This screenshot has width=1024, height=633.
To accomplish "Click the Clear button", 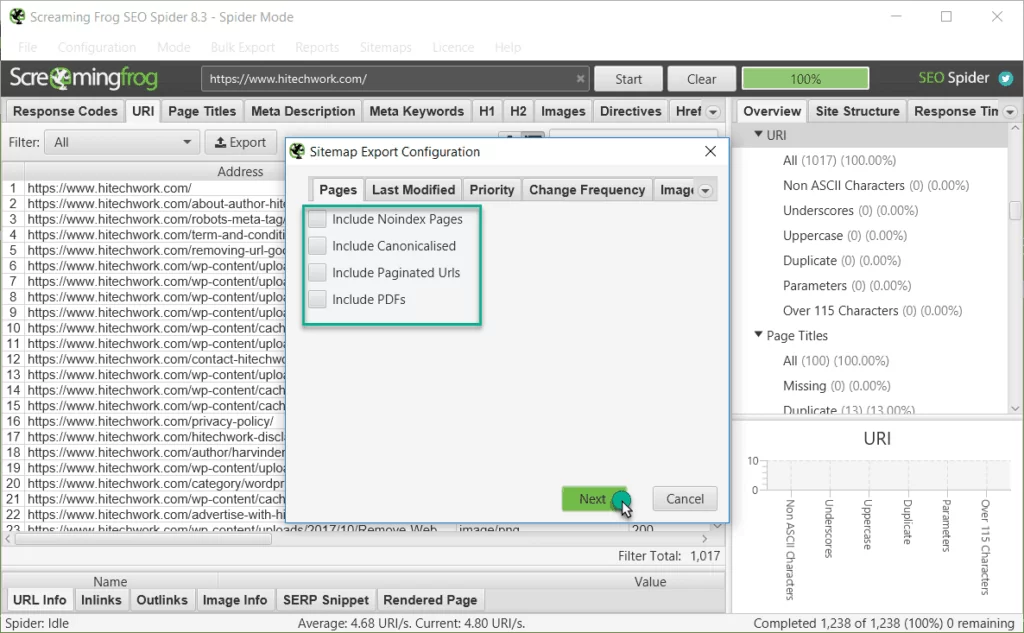I will [701, 79].
